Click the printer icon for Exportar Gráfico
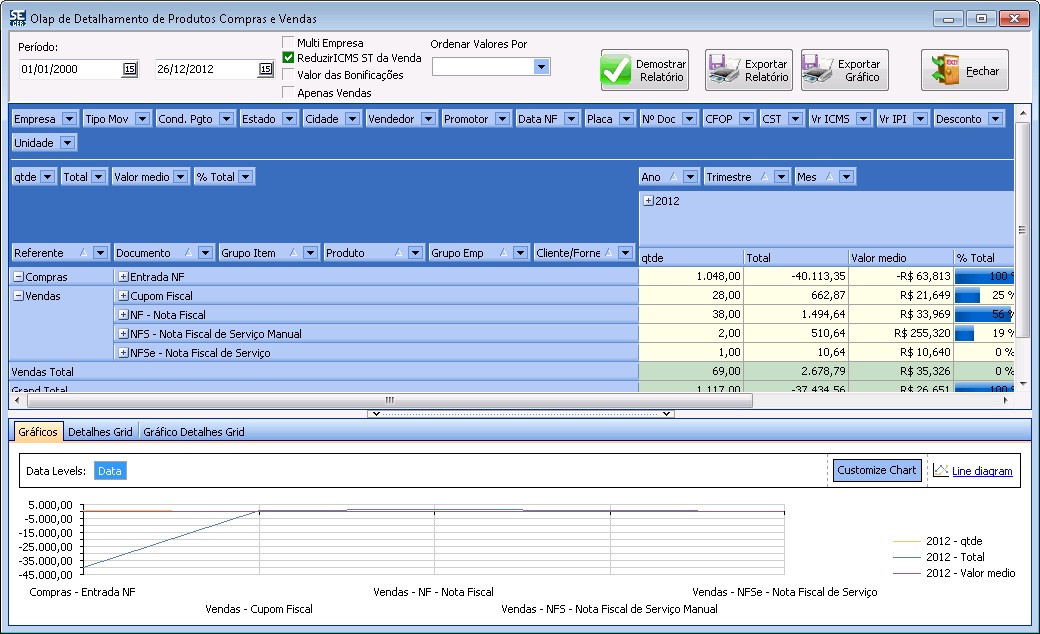Image resolution: width=1040 pixels, height=634 pixels. [x=819, y=71]
